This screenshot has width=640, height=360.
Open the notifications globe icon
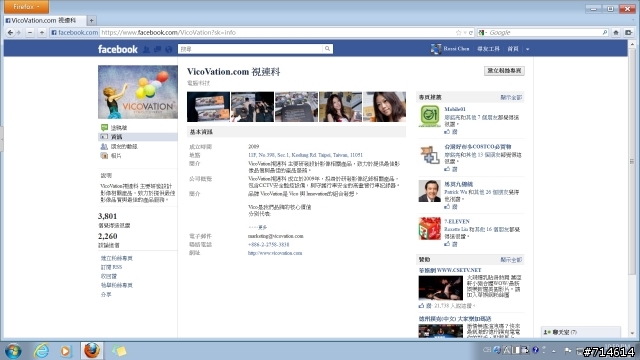click(169, 49)
